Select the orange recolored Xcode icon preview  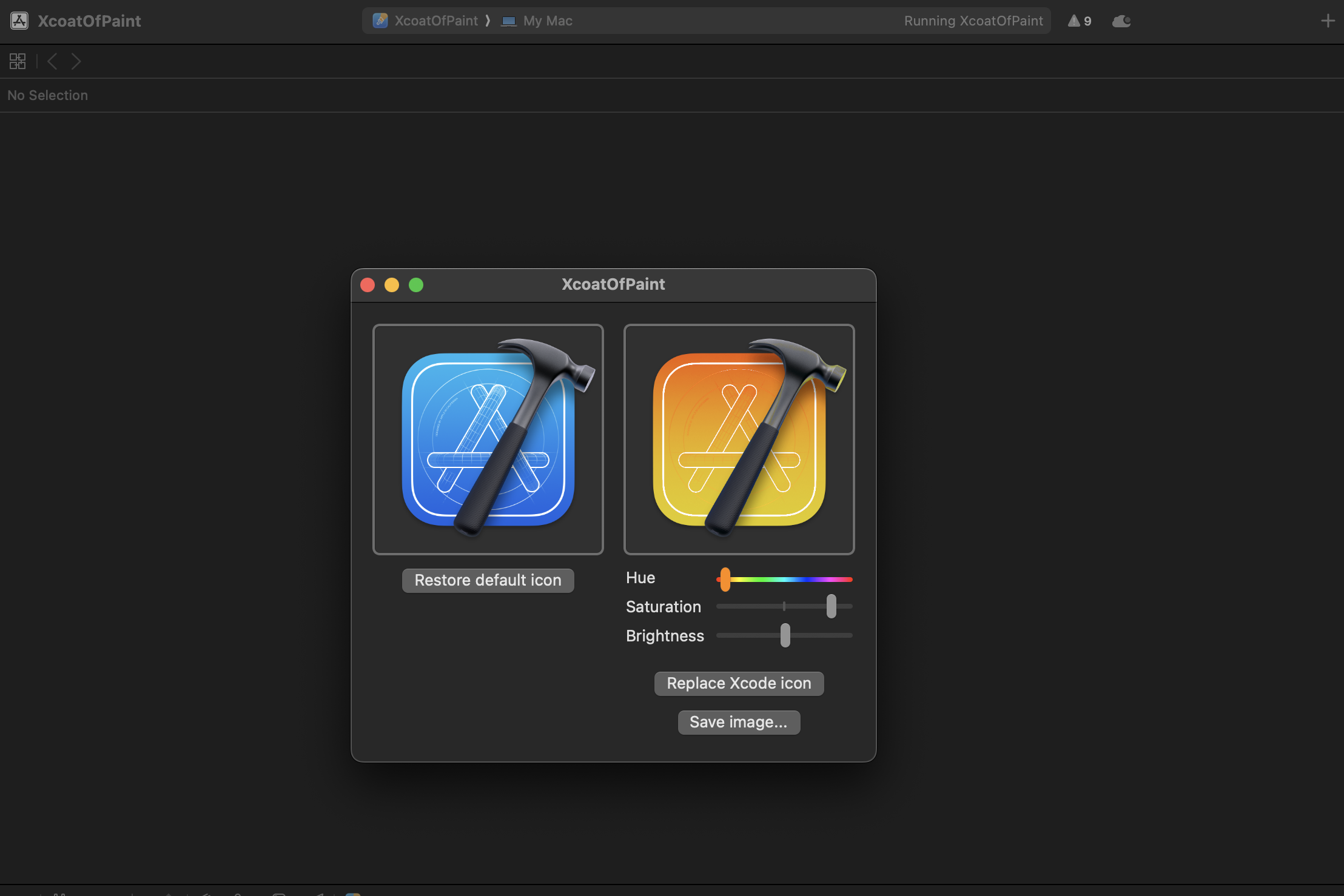coord(739,439)
